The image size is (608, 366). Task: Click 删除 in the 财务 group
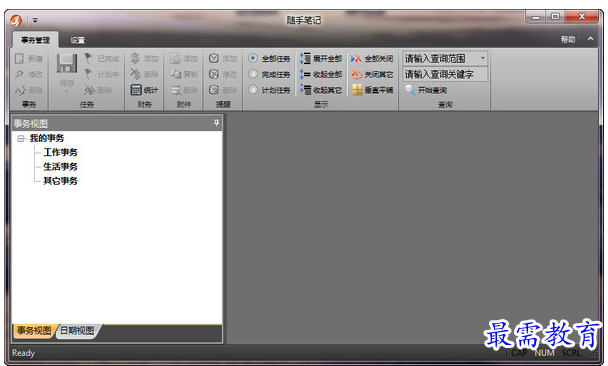coord(144,74)
